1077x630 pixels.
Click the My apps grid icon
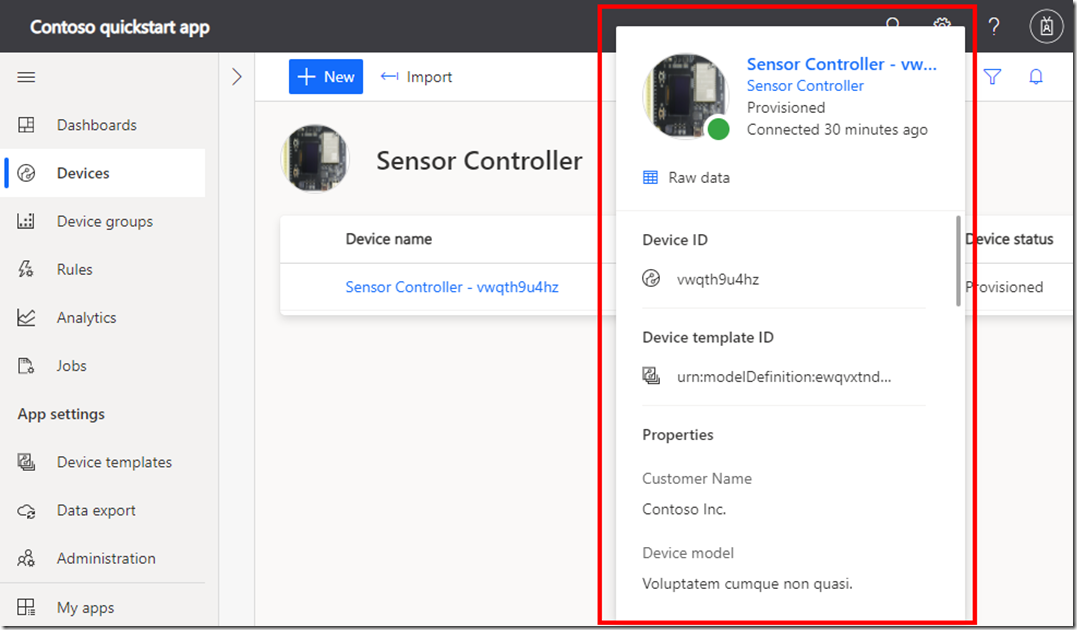26,607
